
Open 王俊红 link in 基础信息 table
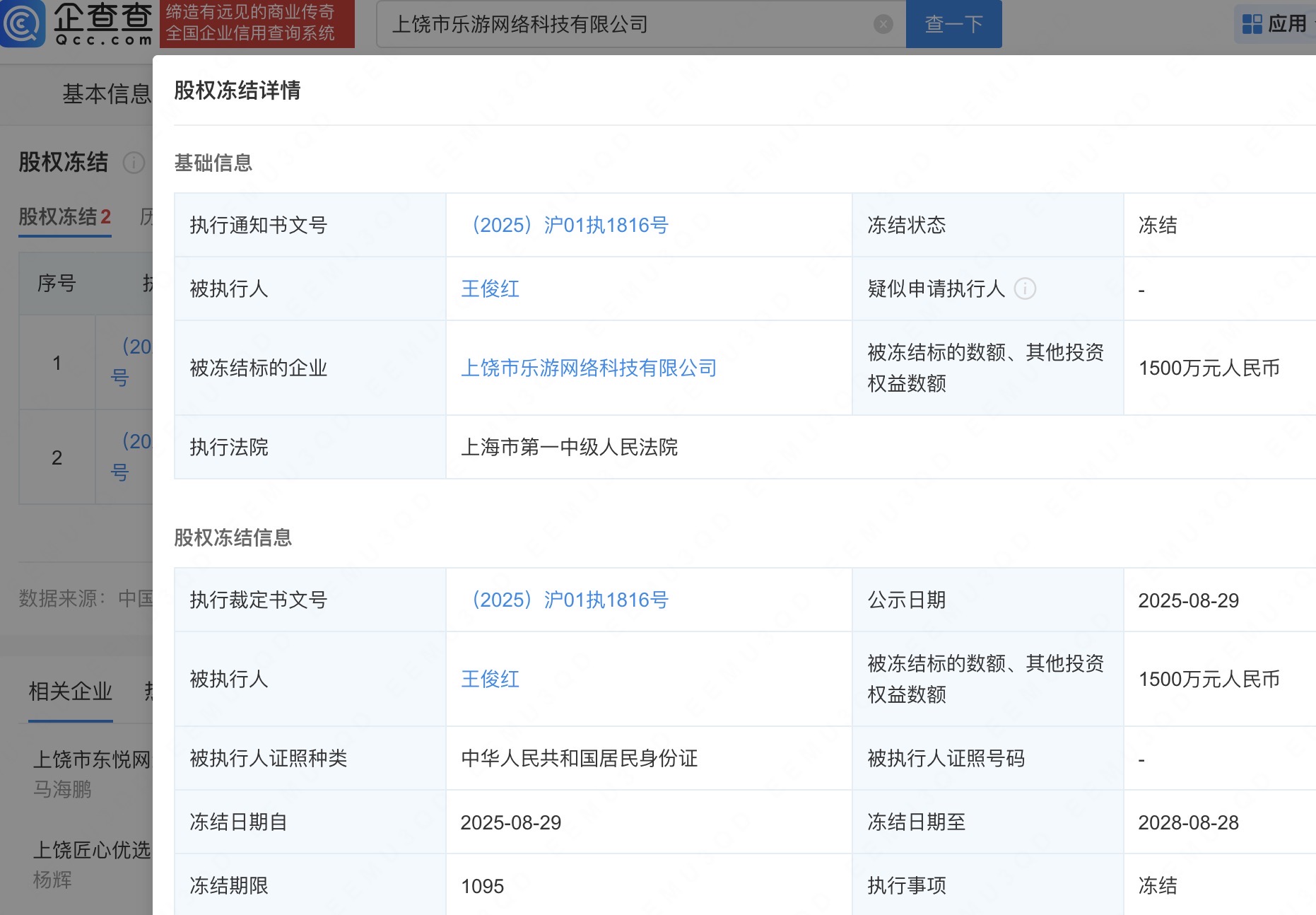pos(490,289)
